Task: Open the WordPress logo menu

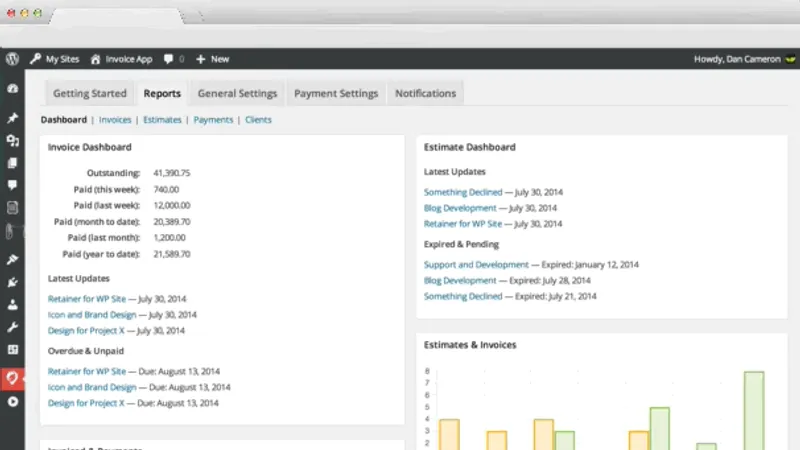Action: point(12,59)
